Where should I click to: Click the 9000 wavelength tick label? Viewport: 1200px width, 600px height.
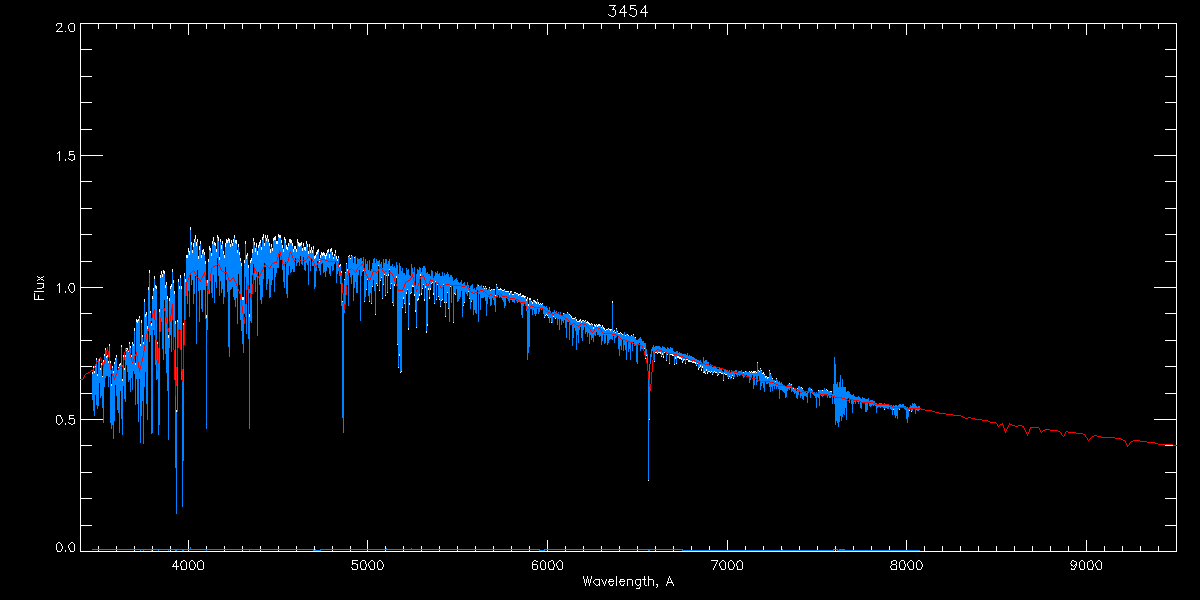(x=1086, y=565)
